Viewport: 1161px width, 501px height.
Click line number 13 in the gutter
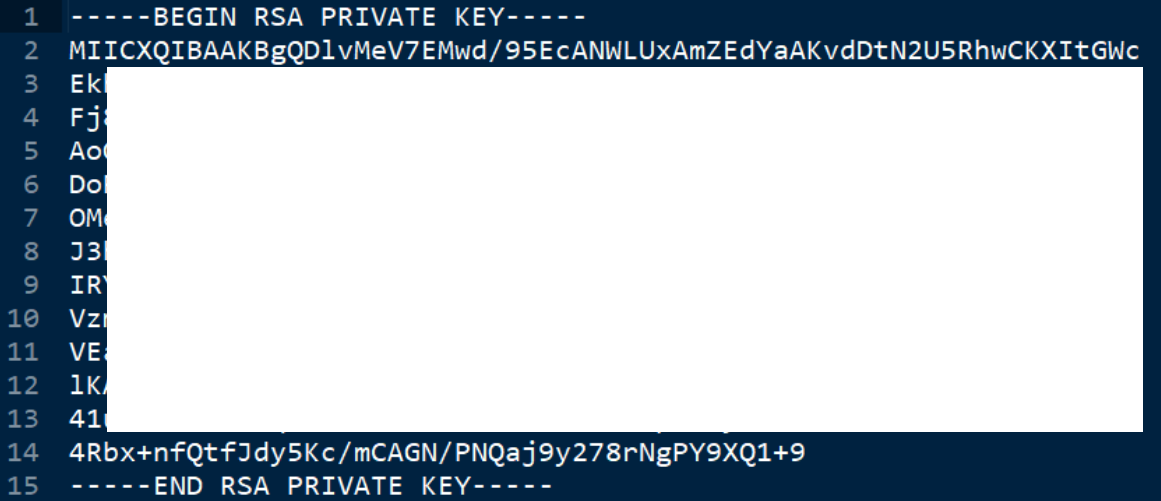pyautogui.click(x=23, y=420)
